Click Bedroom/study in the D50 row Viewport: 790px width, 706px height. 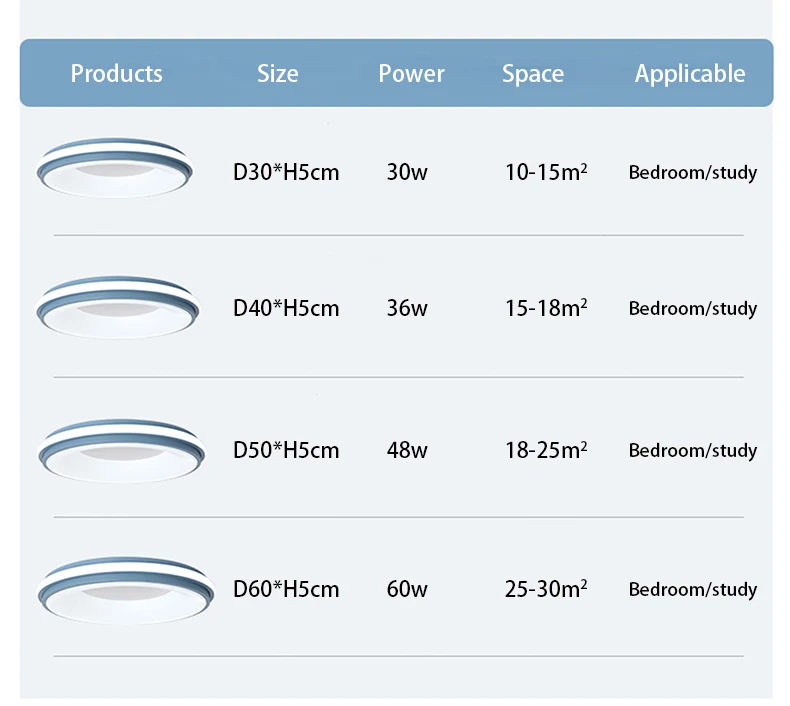692,450
